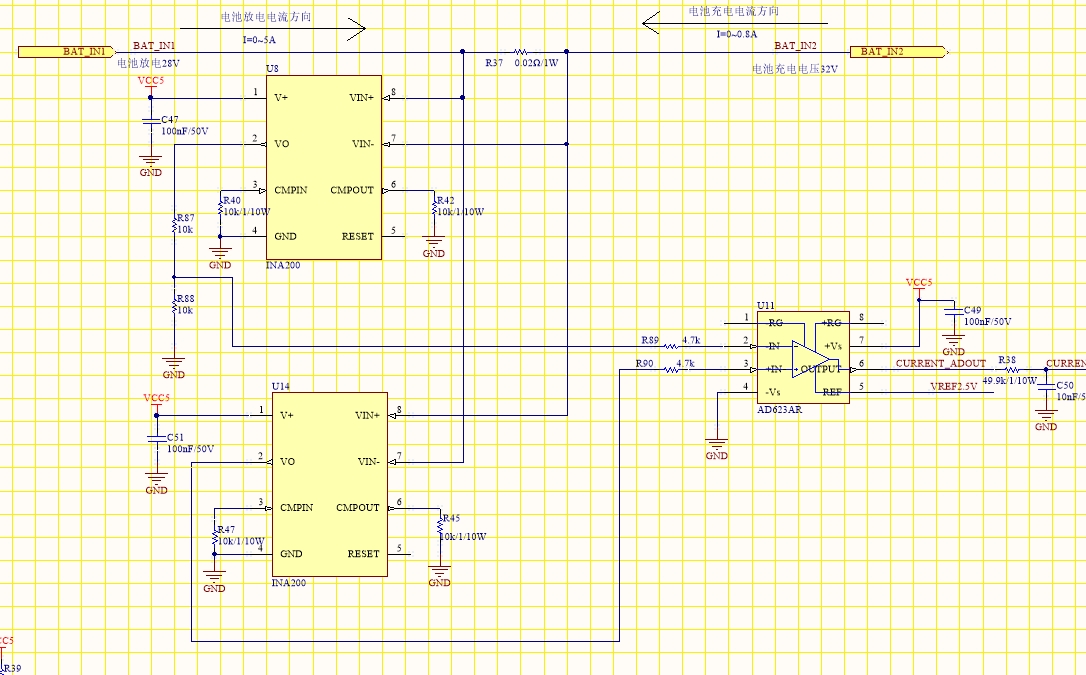
Task: Click shunt resistor R37 0.02Ω/1W
Action: [520, 52]
